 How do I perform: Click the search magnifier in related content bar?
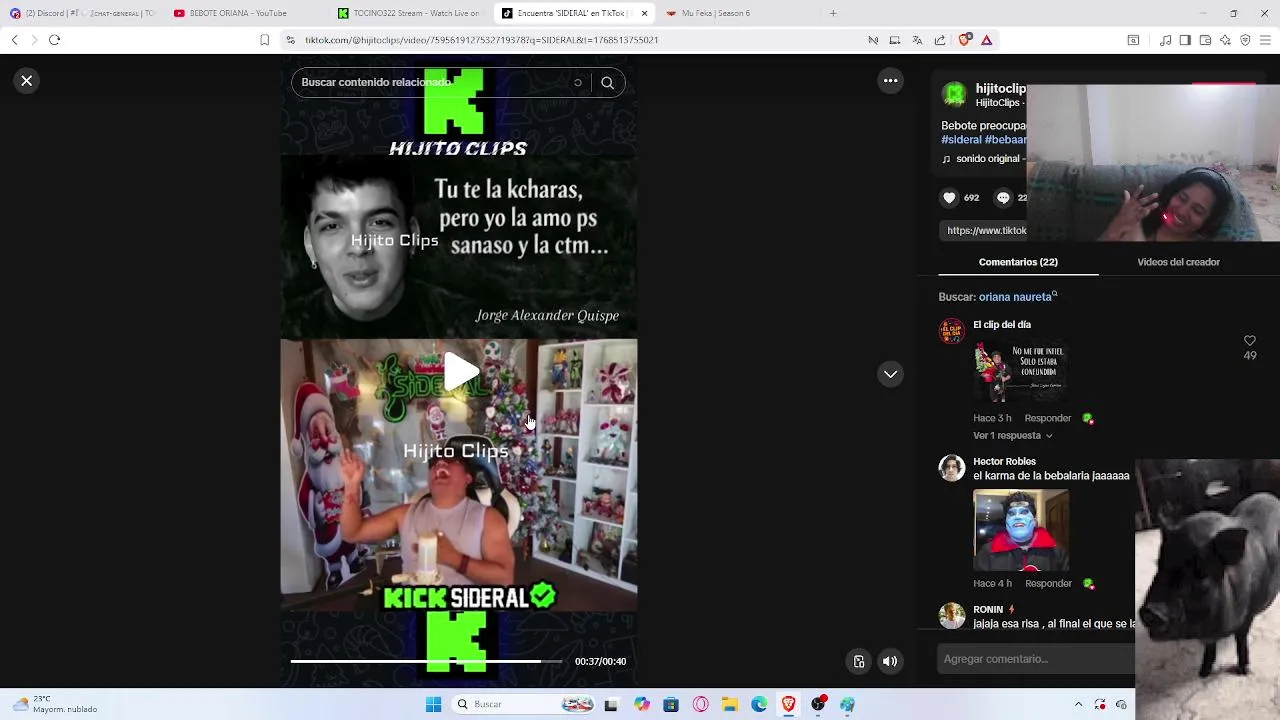tap(607, 83)
